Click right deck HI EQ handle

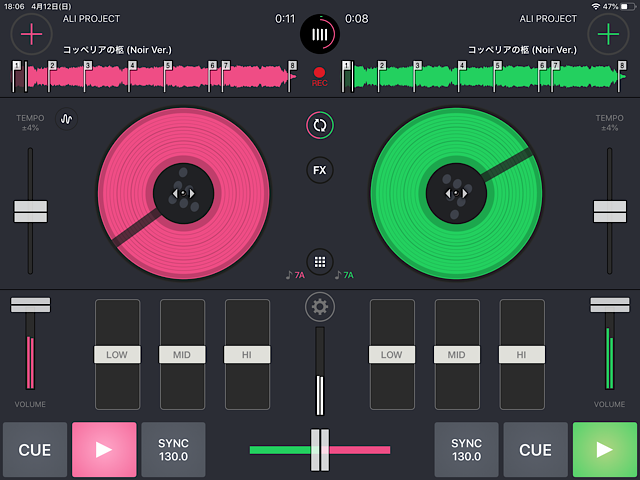click(522, 355)
